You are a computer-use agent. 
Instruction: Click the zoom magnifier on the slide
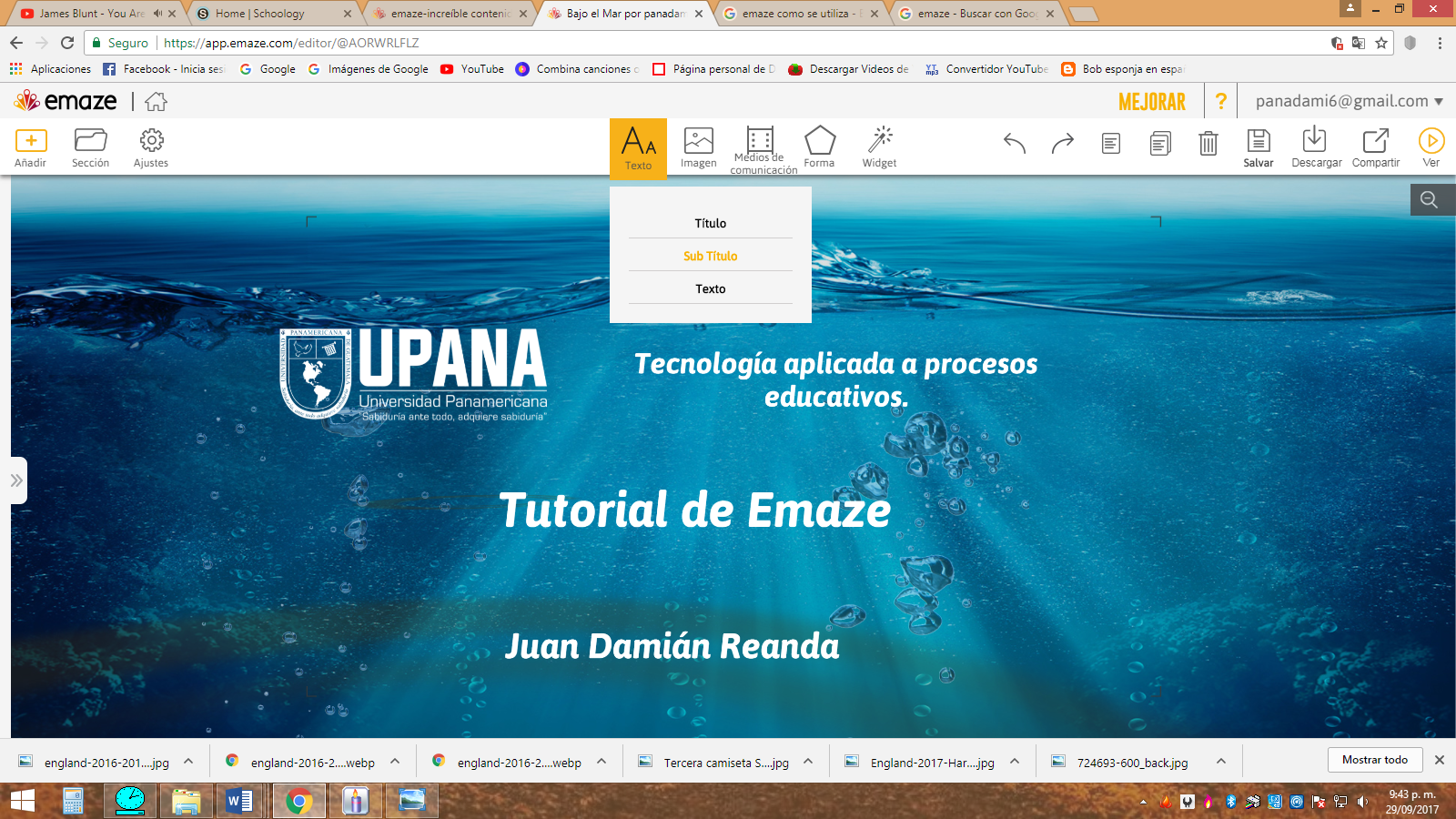tap(1431, 199)
